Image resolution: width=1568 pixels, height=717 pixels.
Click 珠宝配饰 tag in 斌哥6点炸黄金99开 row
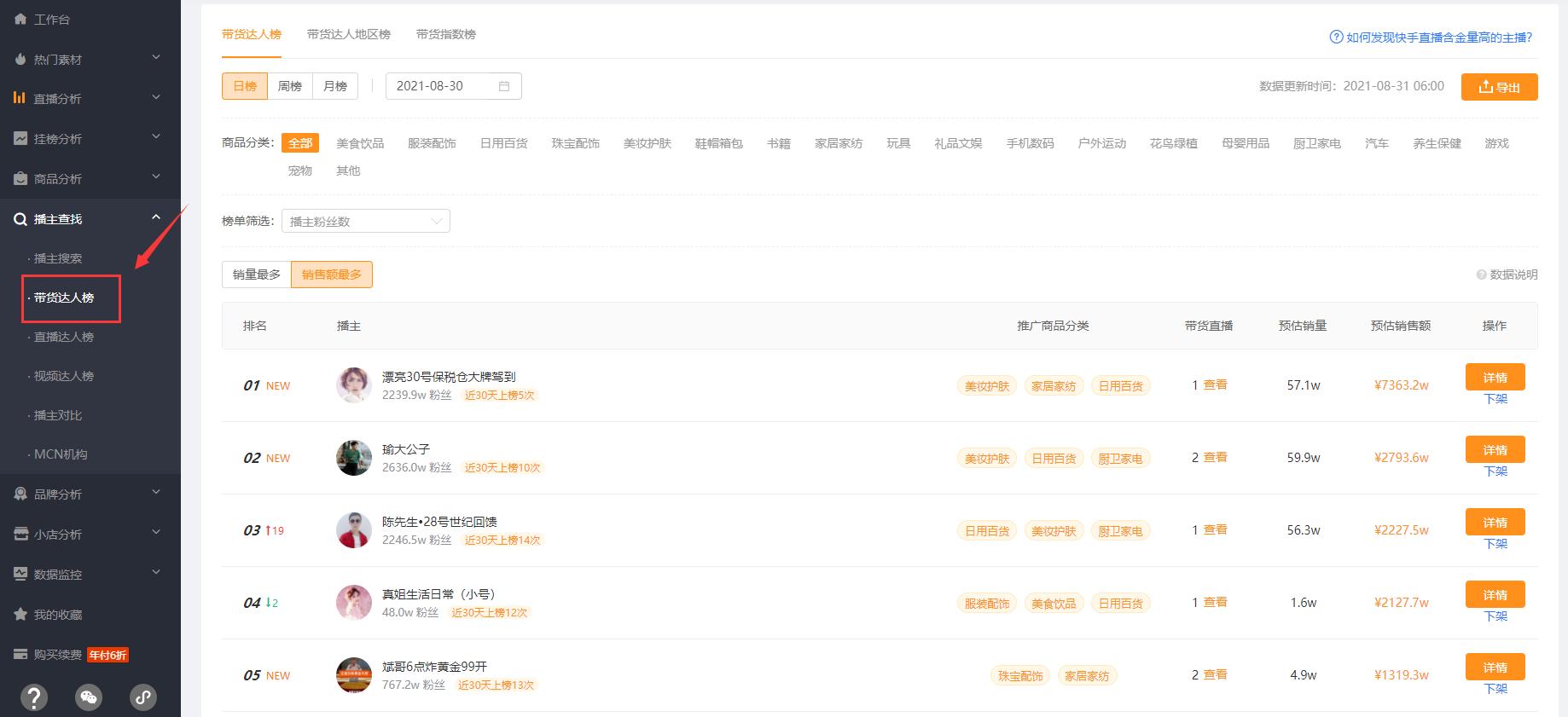tap(1020, 676)
